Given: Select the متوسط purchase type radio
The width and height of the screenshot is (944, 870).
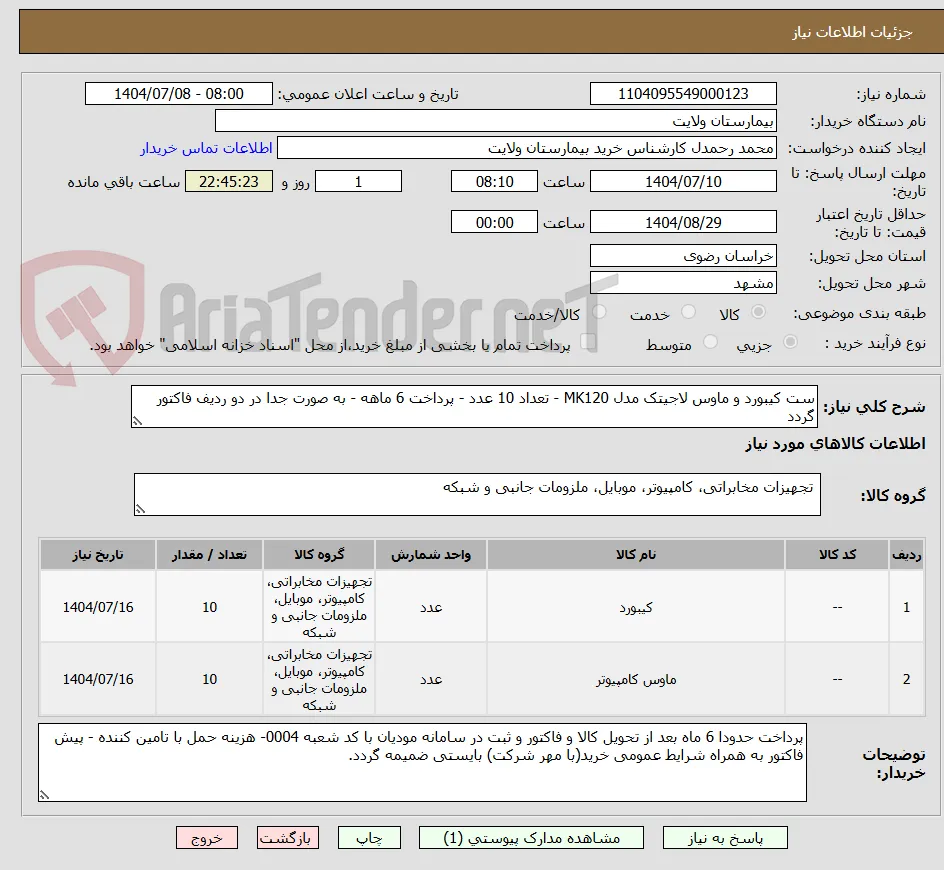Looking at the screenshot, I should click(710, 342).
